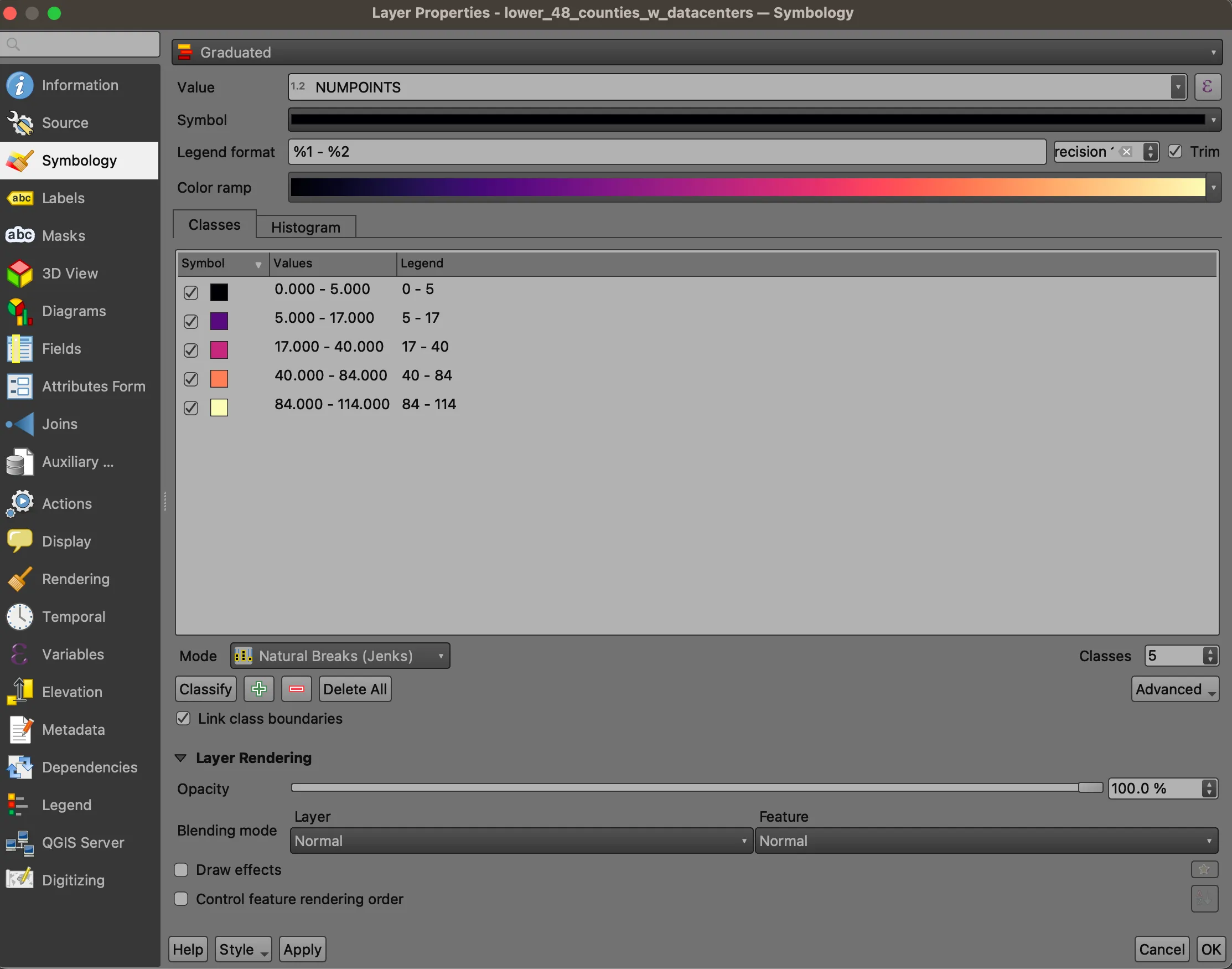1232x969 pixels.
Task: Switch to the Histogram tab
Action: click(306, 228)
